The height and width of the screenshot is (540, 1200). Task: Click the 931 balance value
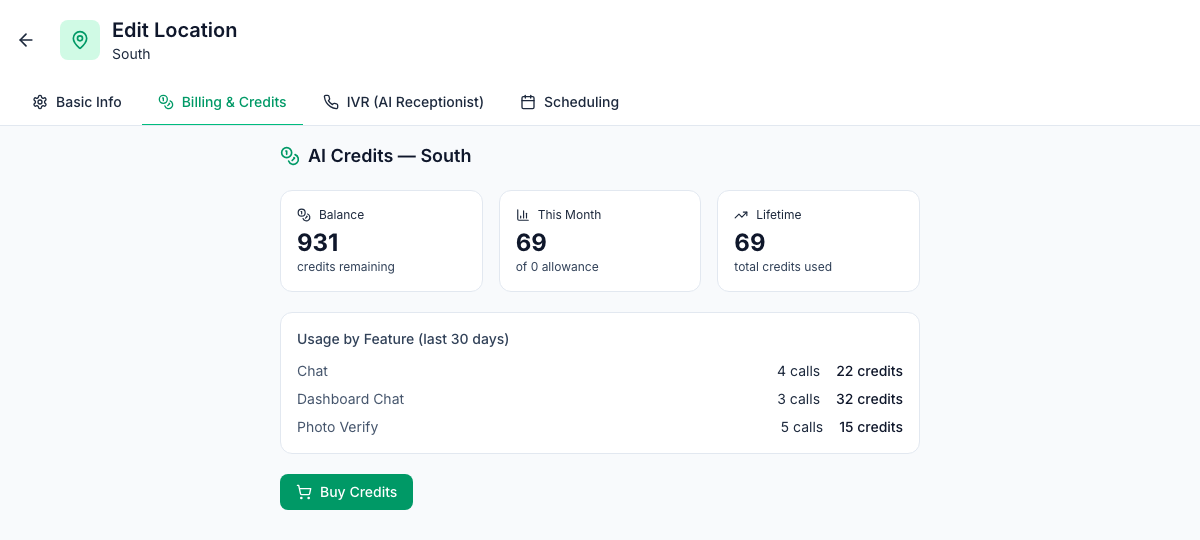click(x=318, y=242)
